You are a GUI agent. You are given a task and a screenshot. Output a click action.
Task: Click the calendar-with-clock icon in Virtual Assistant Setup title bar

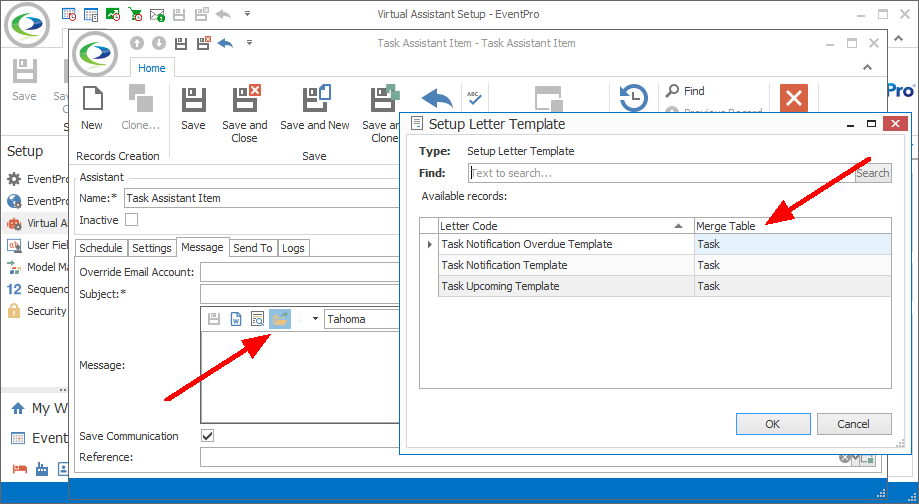coord(69,14)
